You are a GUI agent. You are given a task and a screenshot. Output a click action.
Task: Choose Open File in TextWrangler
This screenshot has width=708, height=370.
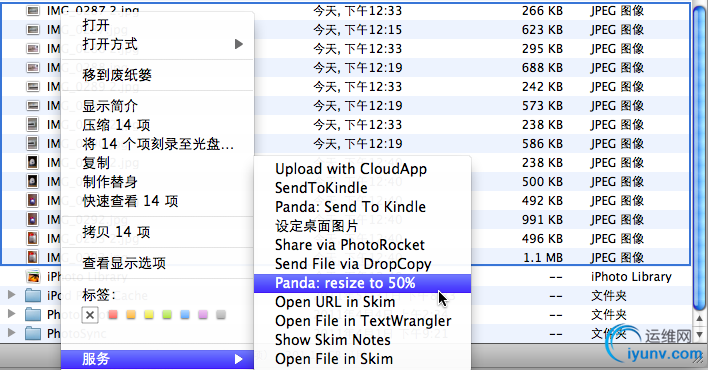(363, 321)
